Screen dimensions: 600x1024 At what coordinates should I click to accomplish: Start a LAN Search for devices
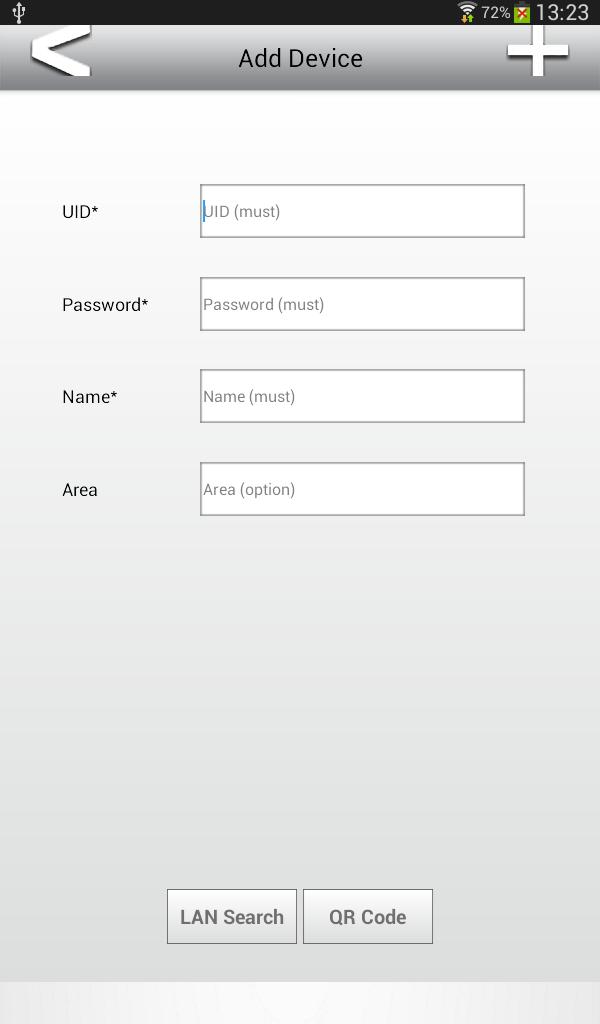[x=231, y=916]
